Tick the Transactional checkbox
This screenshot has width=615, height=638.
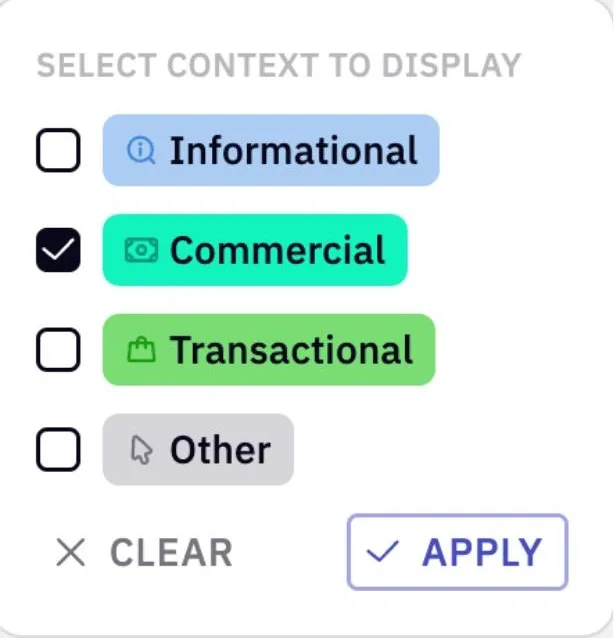coord(58,350)
